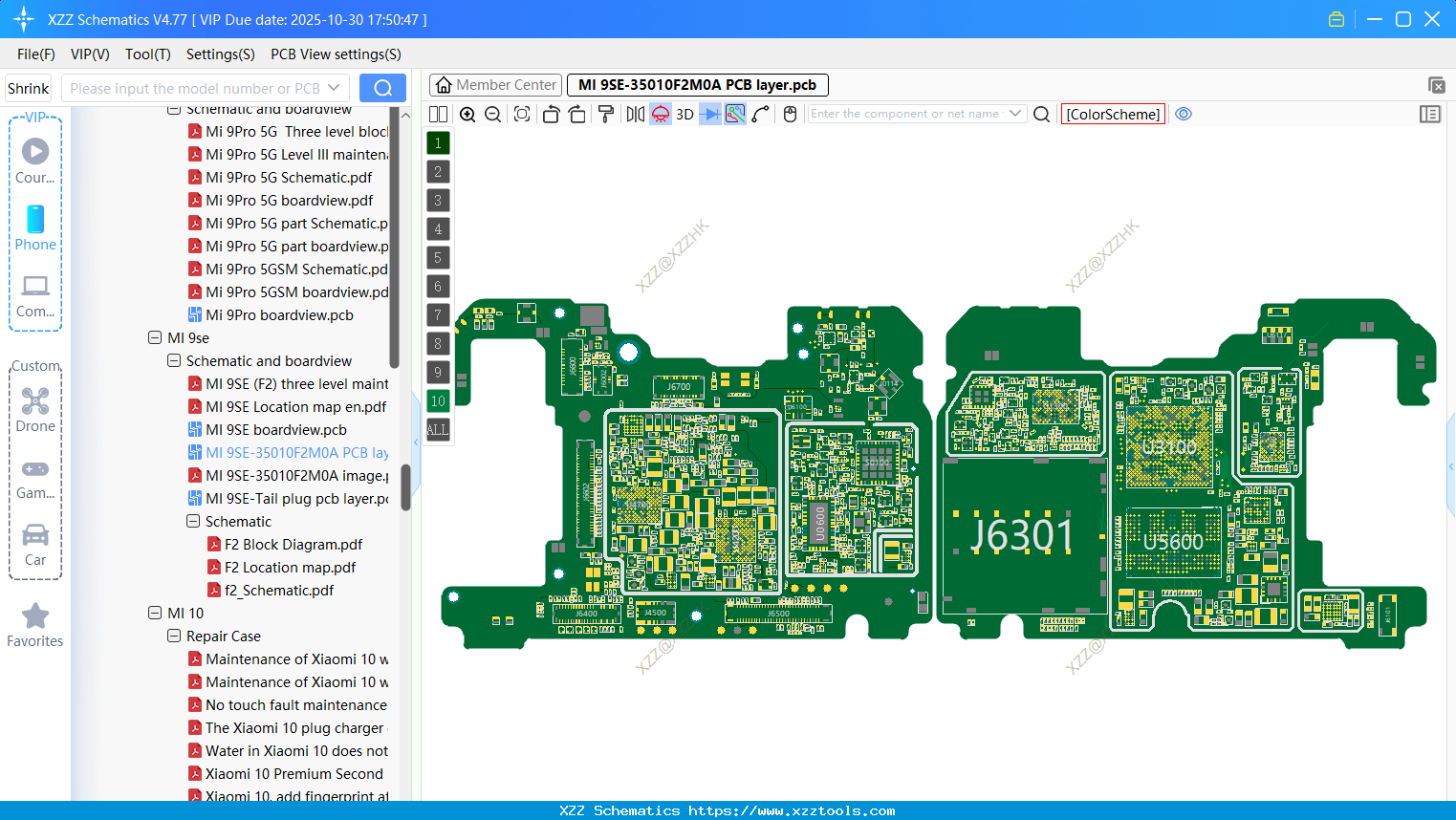
Task: Collapse the Schematic folder node
Action: pos(191,521)
